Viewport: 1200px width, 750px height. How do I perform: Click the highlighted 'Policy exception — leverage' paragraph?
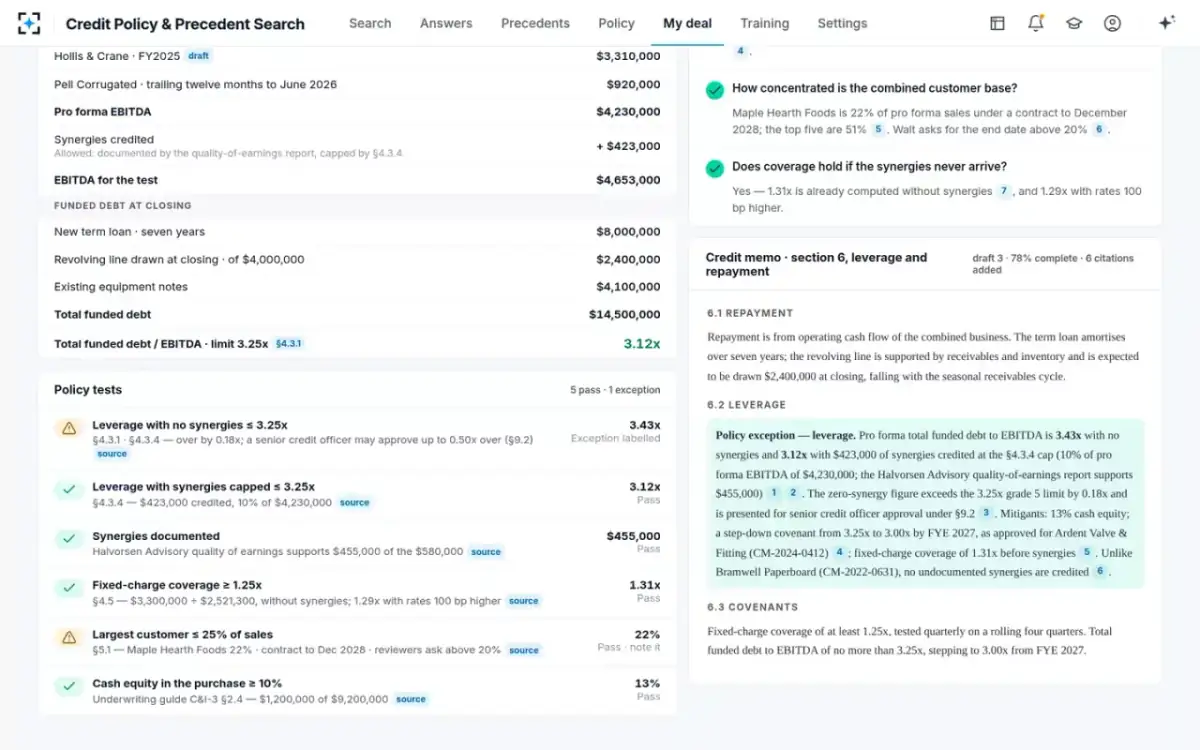(x=925, y=503)
